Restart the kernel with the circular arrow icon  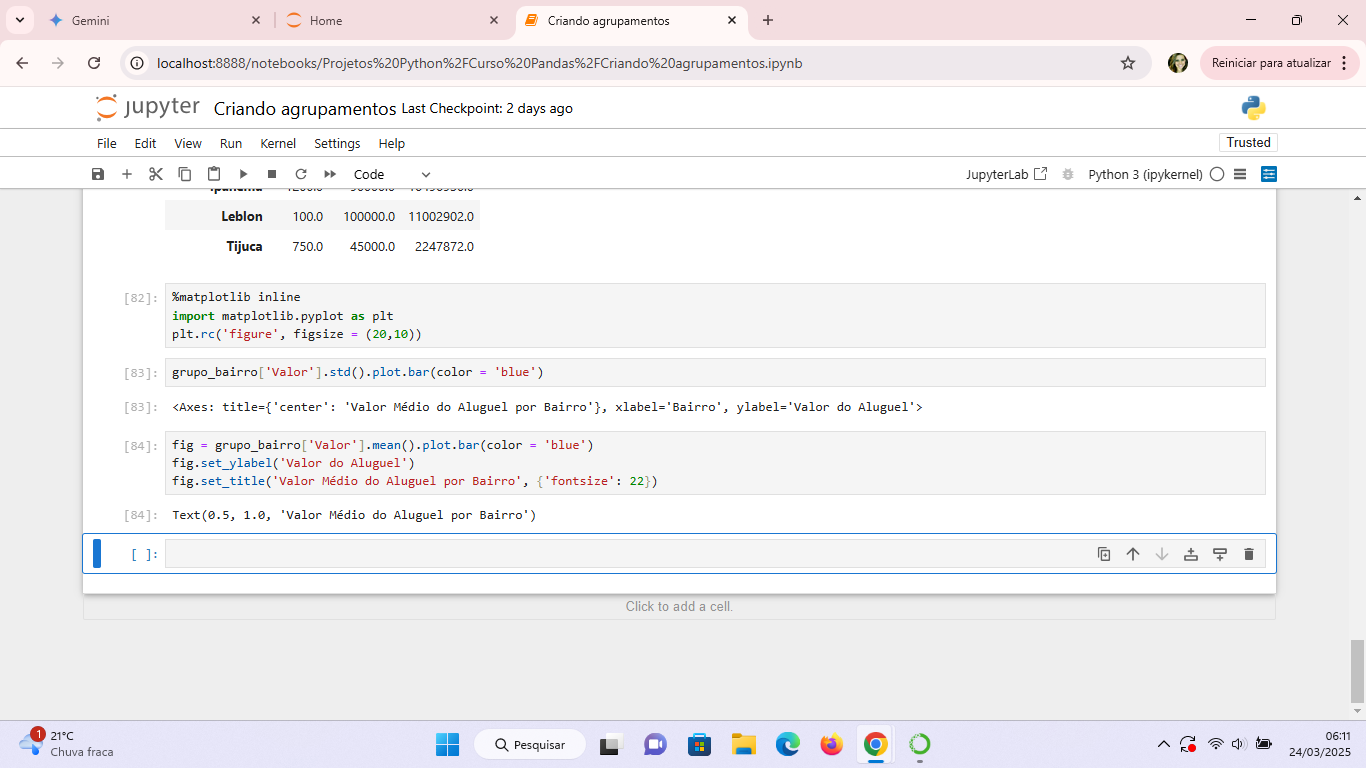point(300,174)
